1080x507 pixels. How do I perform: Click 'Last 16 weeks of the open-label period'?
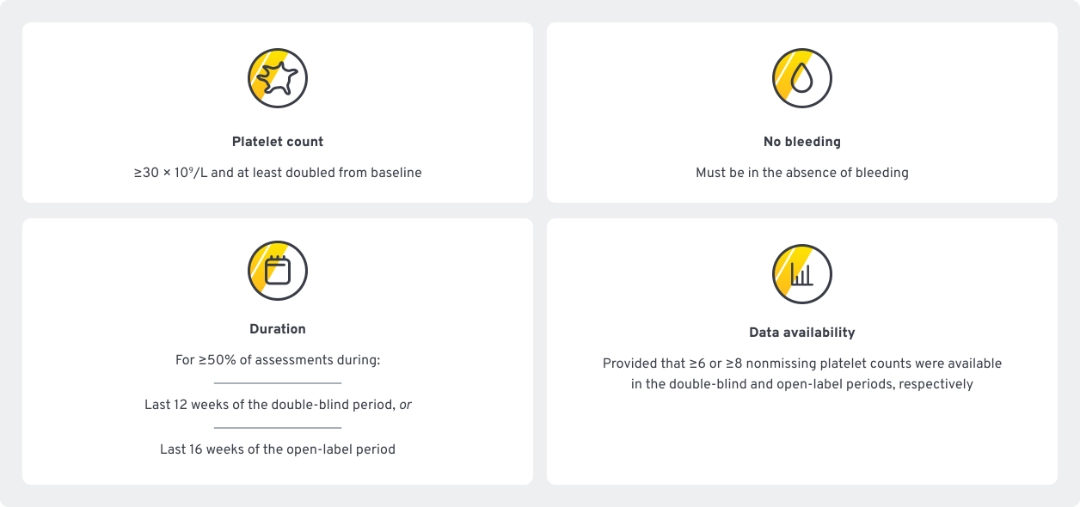[x=278, y=450]
